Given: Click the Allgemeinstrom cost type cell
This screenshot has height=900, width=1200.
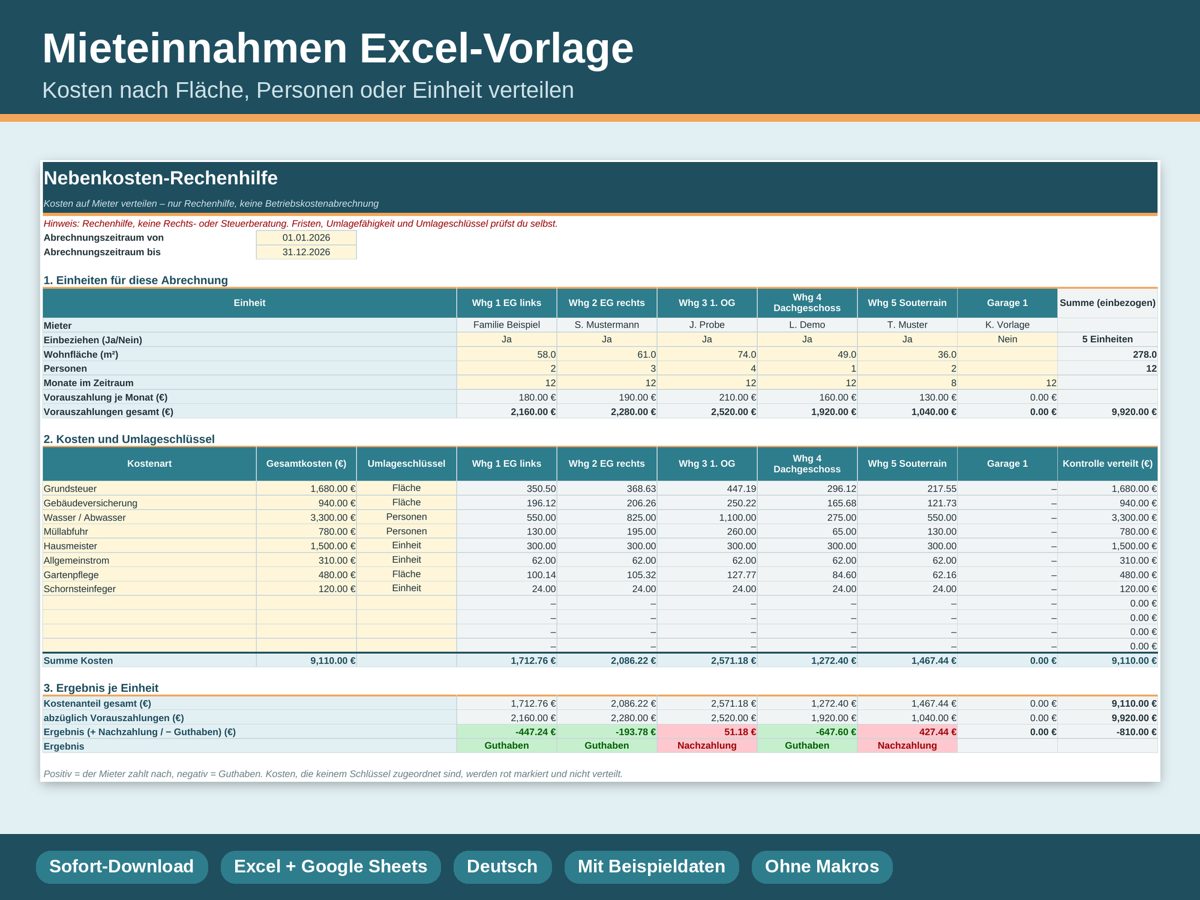Looking at the screenshot, I should point(149,560).
